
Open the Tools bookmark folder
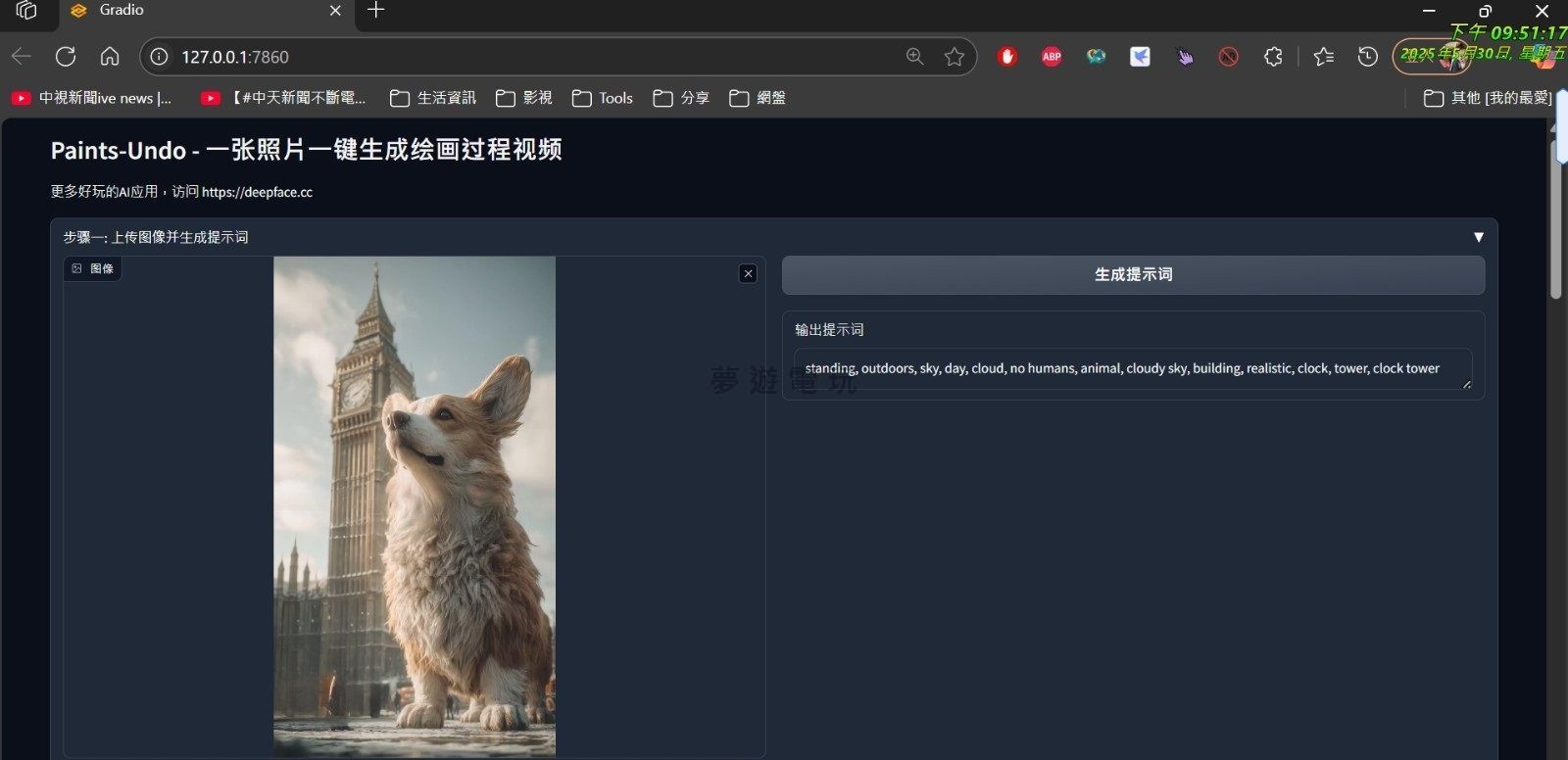point(603,98)
